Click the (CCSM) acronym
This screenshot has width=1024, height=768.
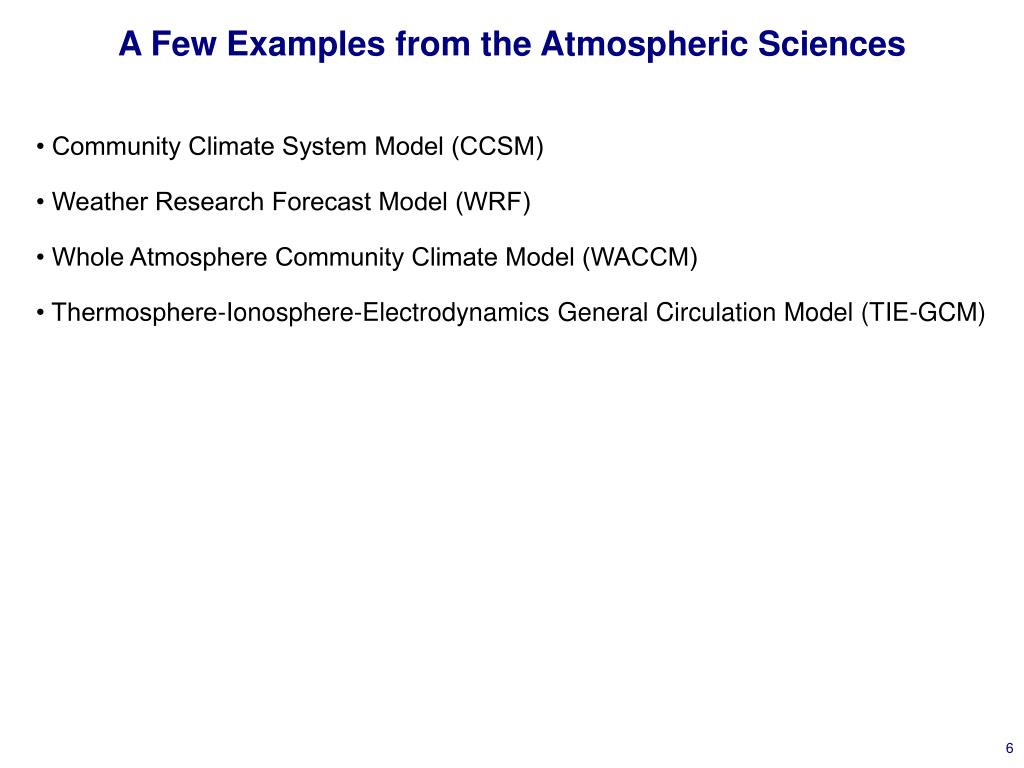click(x=498, y=146)
